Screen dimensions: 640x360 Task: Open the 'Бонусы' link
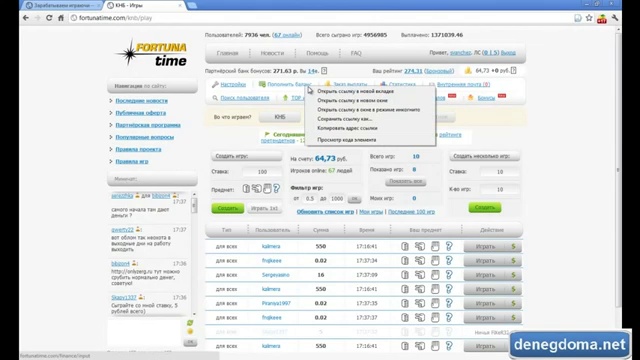[x=486, y=98]
